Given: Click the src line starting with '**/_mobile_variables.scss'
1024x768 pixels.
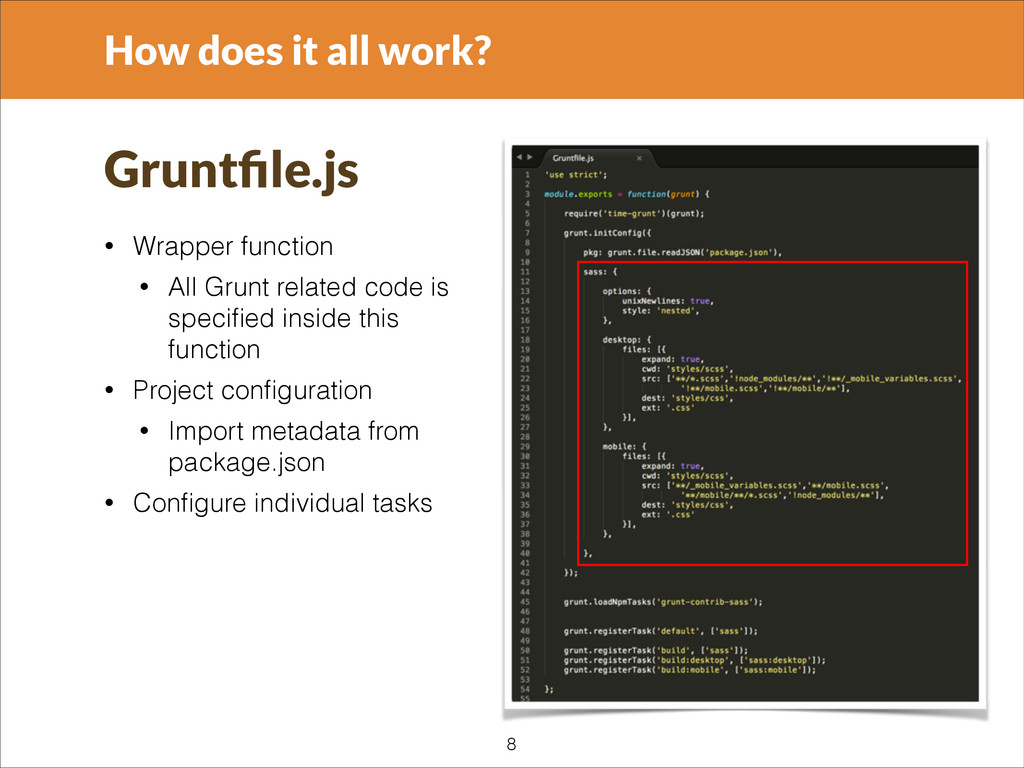Looking at the screenshot, I should click(765, 486).
